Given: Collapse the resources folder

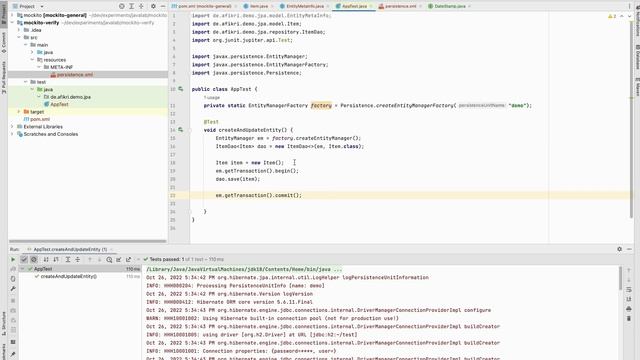Looking at the screenshot, I should (x=32, y=60).
